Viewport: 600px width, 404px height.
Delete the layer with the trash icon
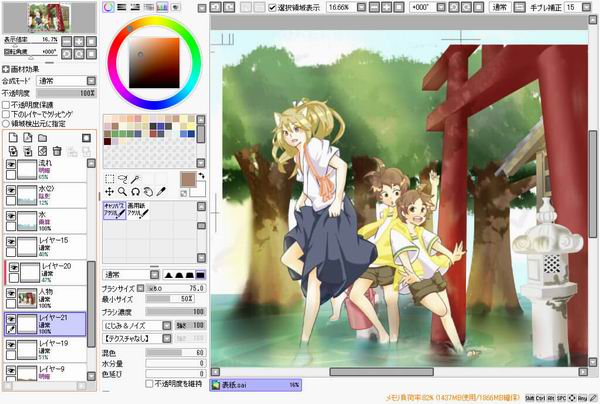tap(57, 151)
